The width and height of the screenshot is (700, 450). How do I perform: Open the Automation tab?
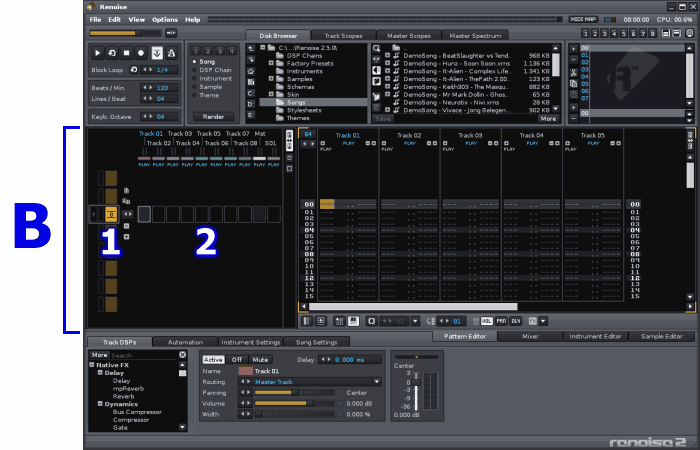point(185,342)
